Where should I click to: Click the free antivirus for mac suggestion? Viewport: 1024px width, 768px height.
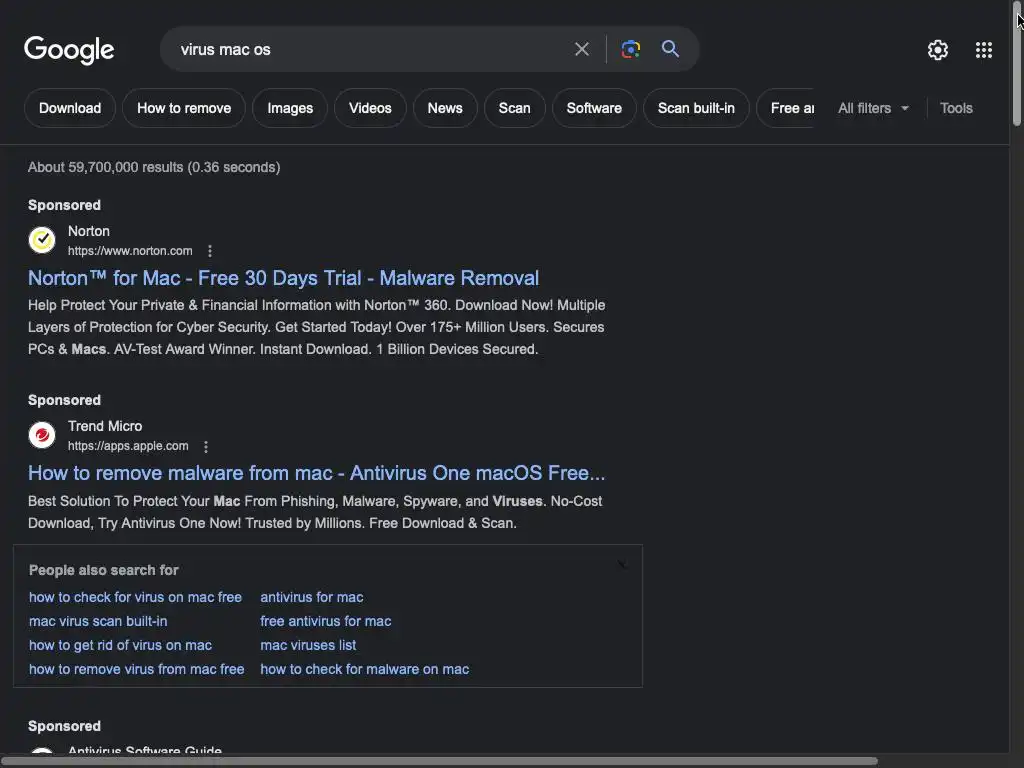326,621
